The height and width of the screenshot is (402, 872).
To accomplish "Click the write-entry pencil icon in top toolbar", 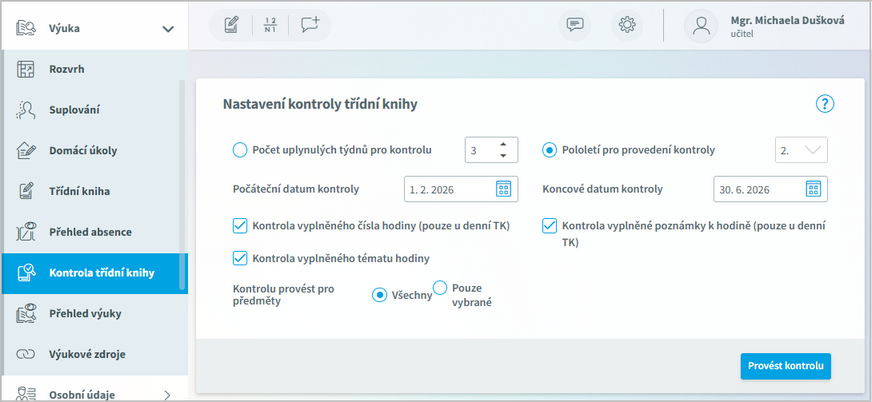I will 232,25.
